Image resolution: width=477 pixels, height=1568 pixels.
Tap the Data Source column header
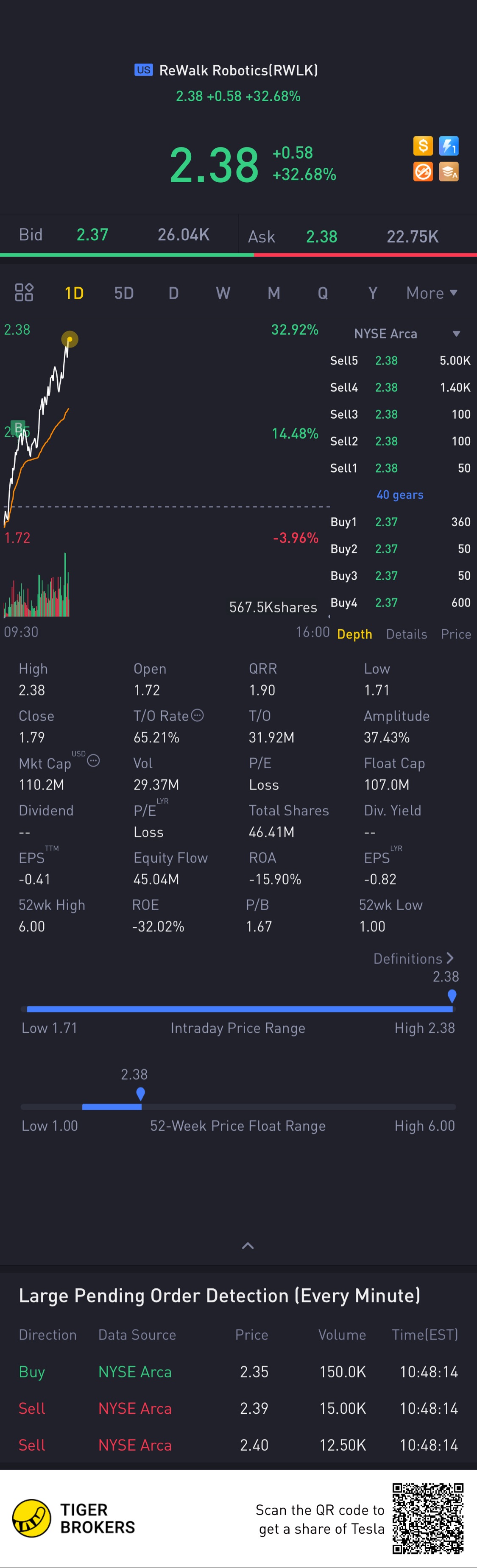tap(137, 1335)
